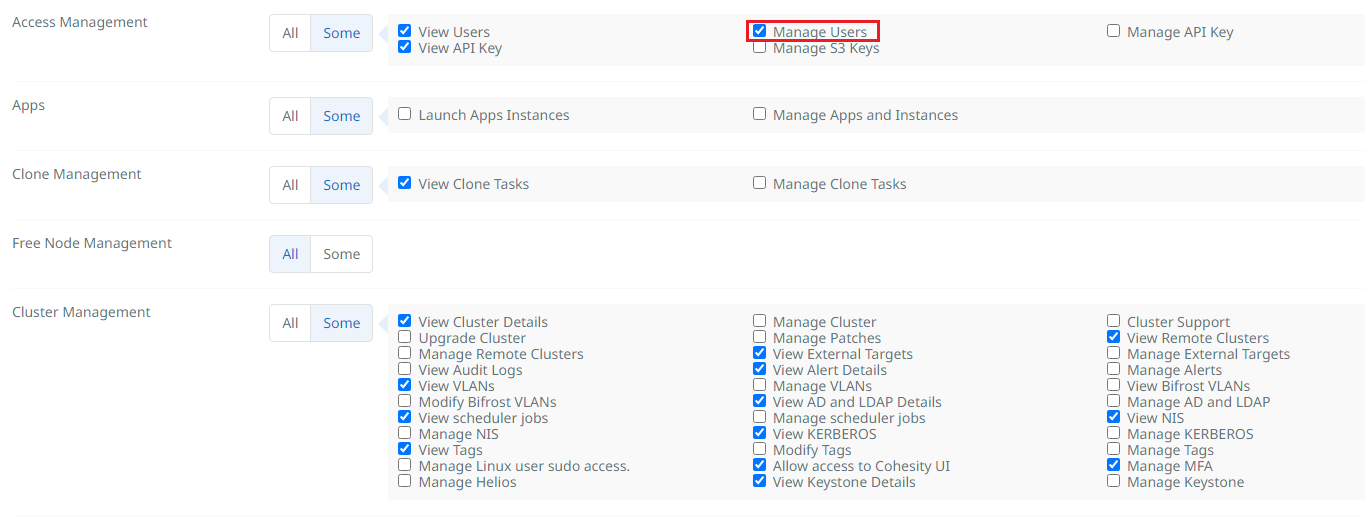
Task: Check the Manage VLANs checkbox
Action: 759,385
